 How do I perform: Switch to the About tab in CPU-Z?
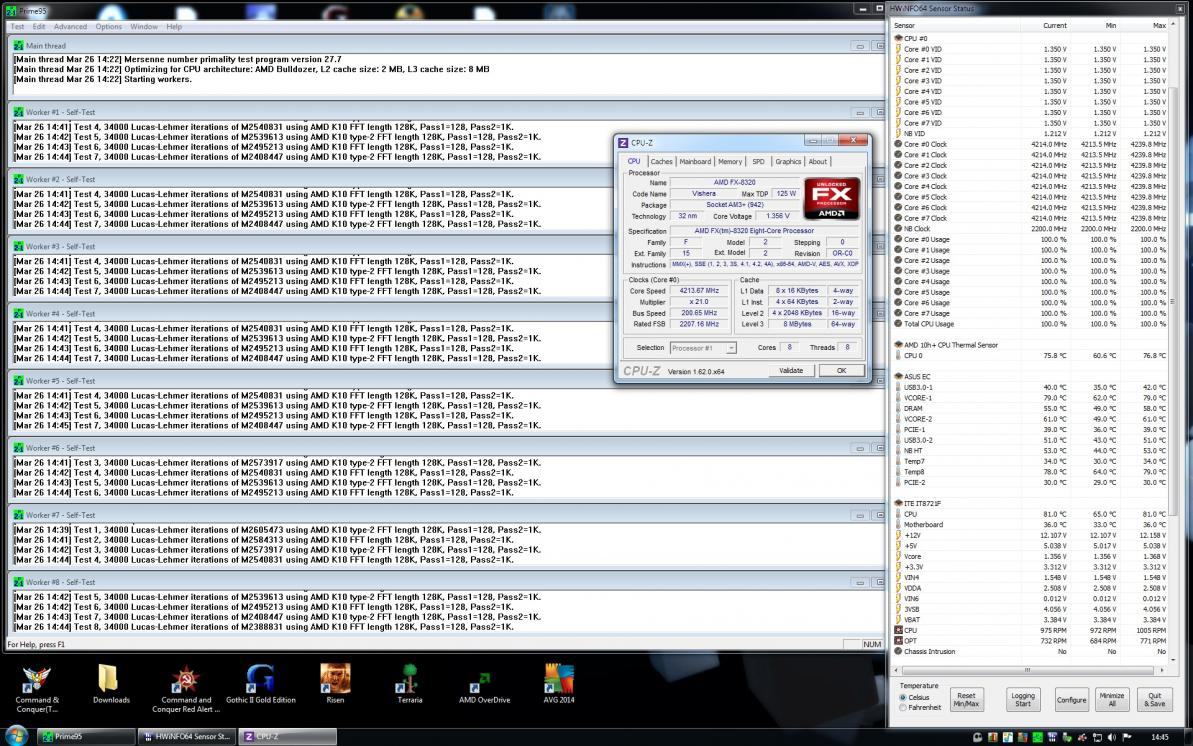[817, 161]
